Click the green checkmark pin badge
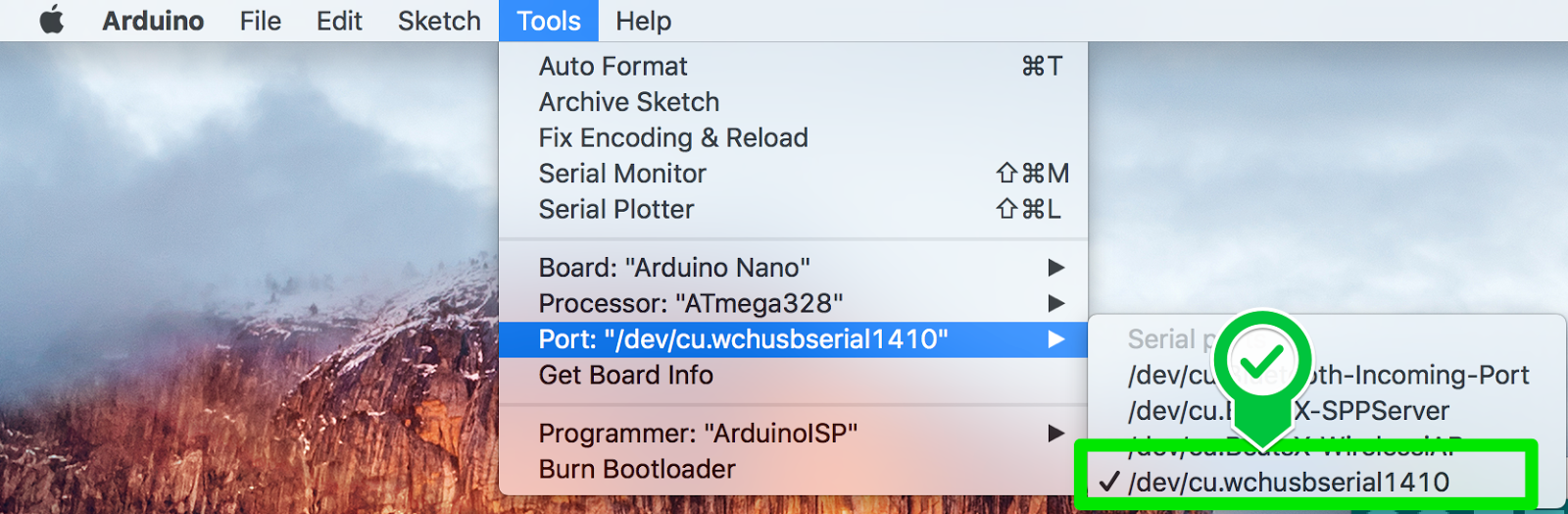1568x514 pixels. click(1262, 362)
